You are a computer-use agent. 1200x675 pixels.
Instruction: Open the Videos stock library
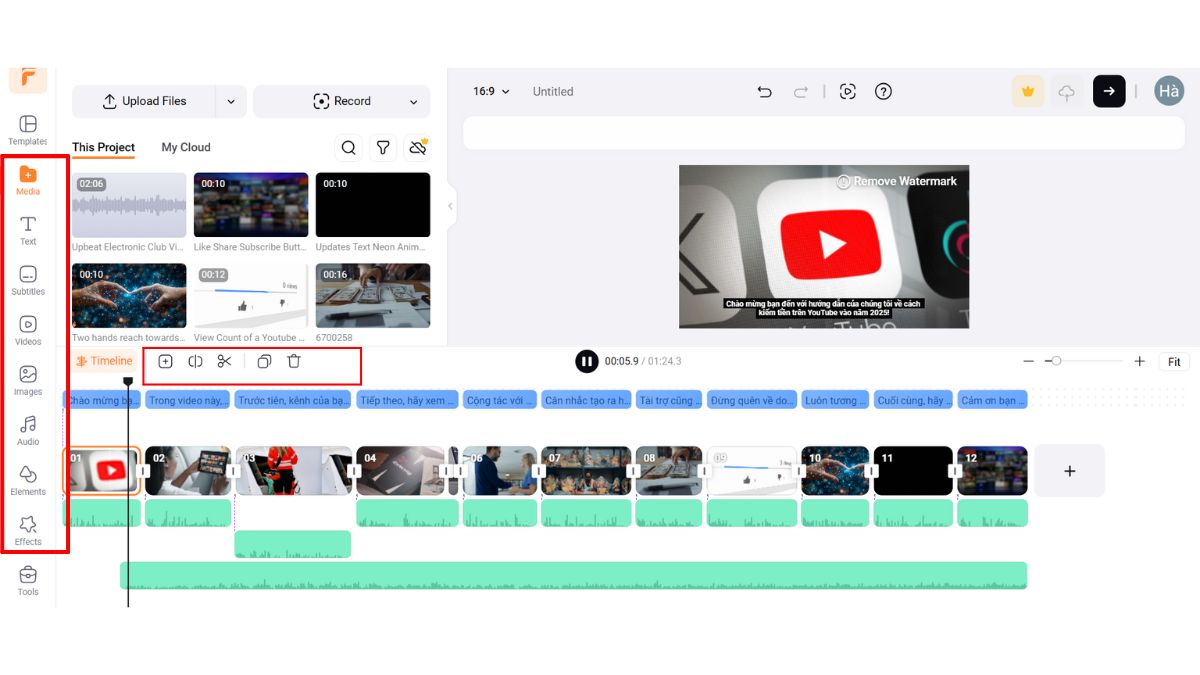[28, 330]
